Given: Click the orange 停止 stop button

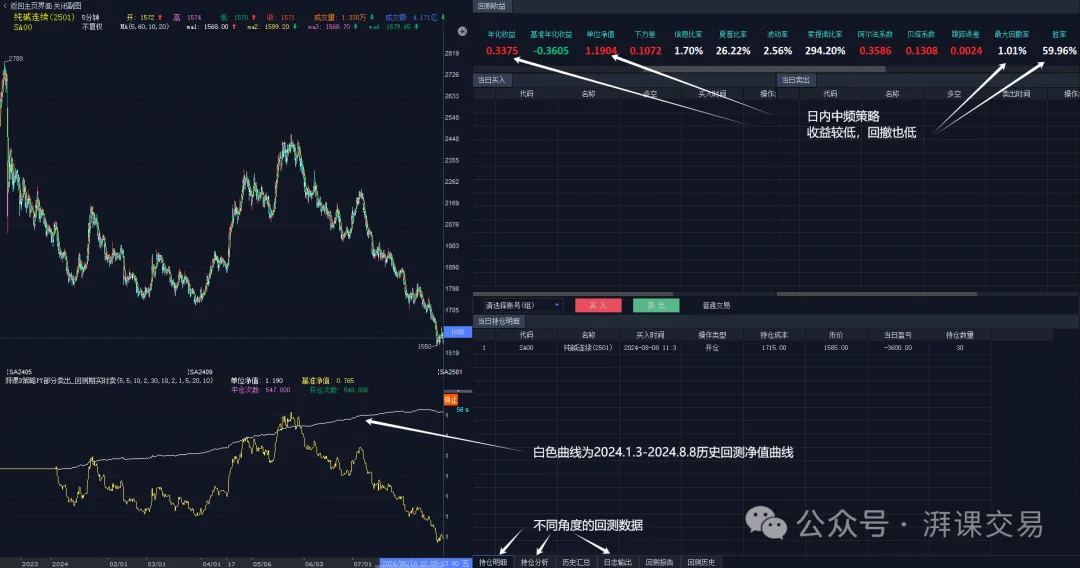Looking at the screenshot, I should [450, 400].
